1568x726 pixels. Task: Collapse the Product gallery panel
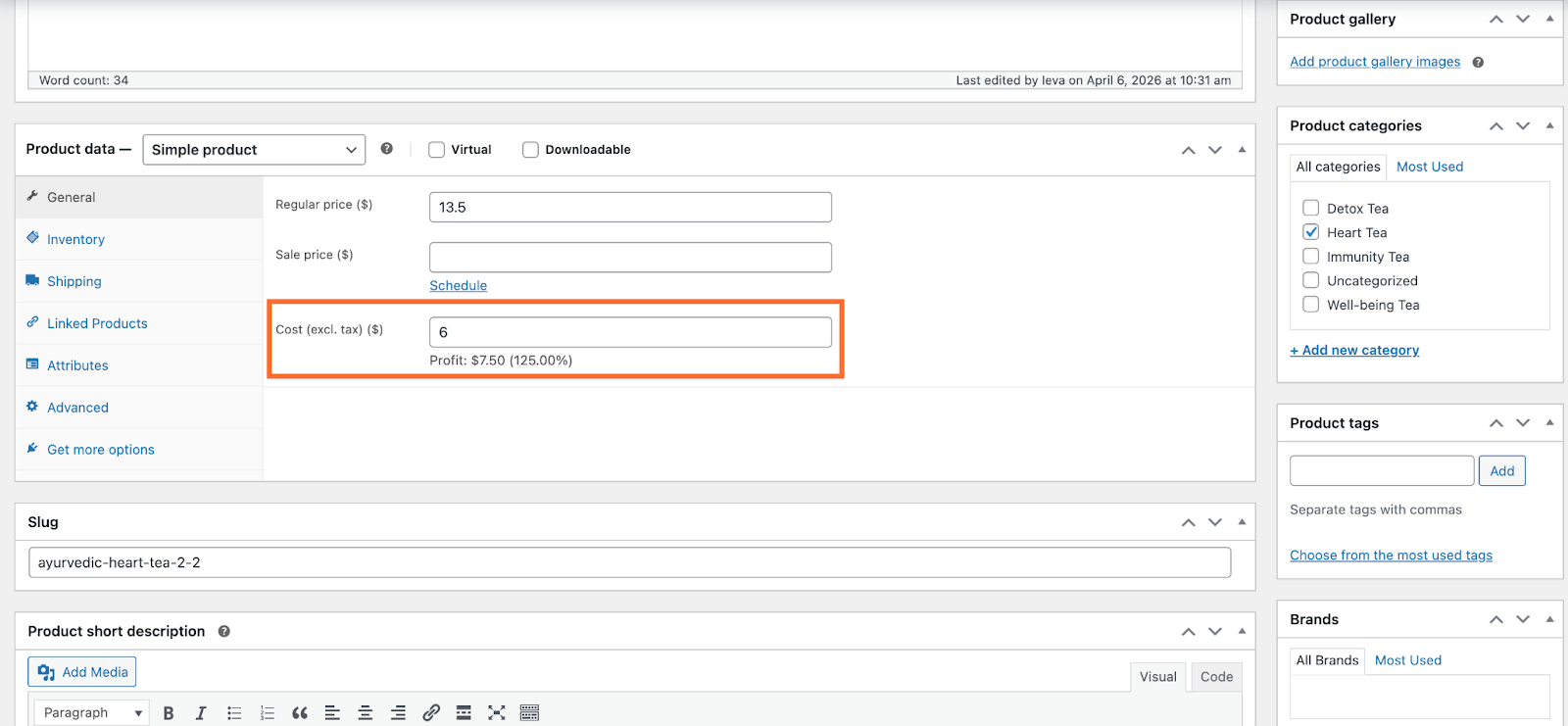pyautogui.click(x=1549, y=19)
